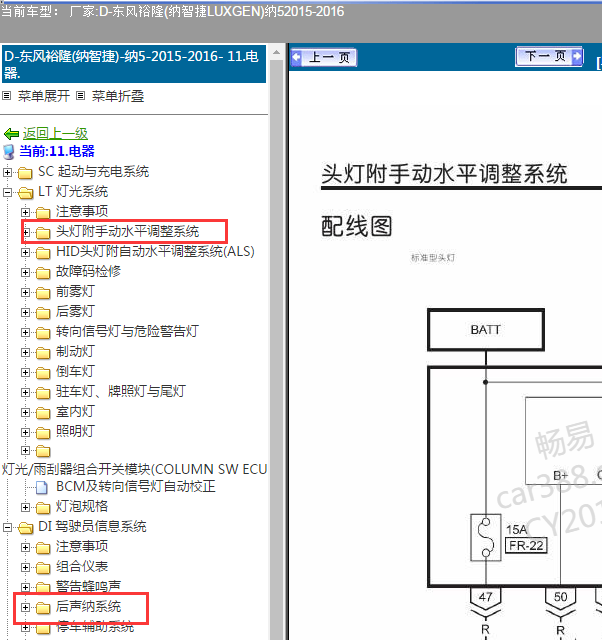Click the folder icon of 转向信号灯与危险警告灯
This screenshot has width=602, height=640.
point(43,333)
